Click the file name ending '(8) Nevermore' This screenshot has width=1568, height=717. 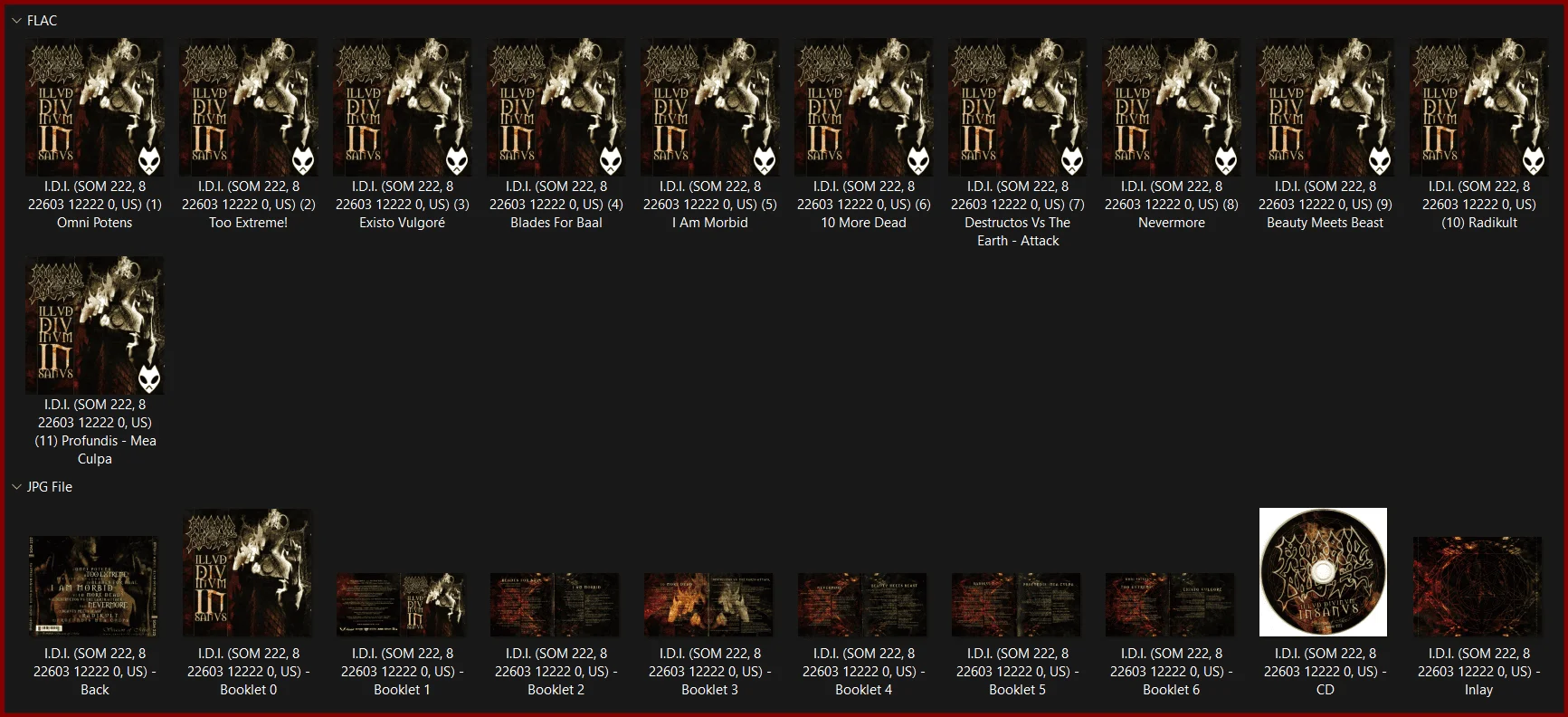point(1172,205)
